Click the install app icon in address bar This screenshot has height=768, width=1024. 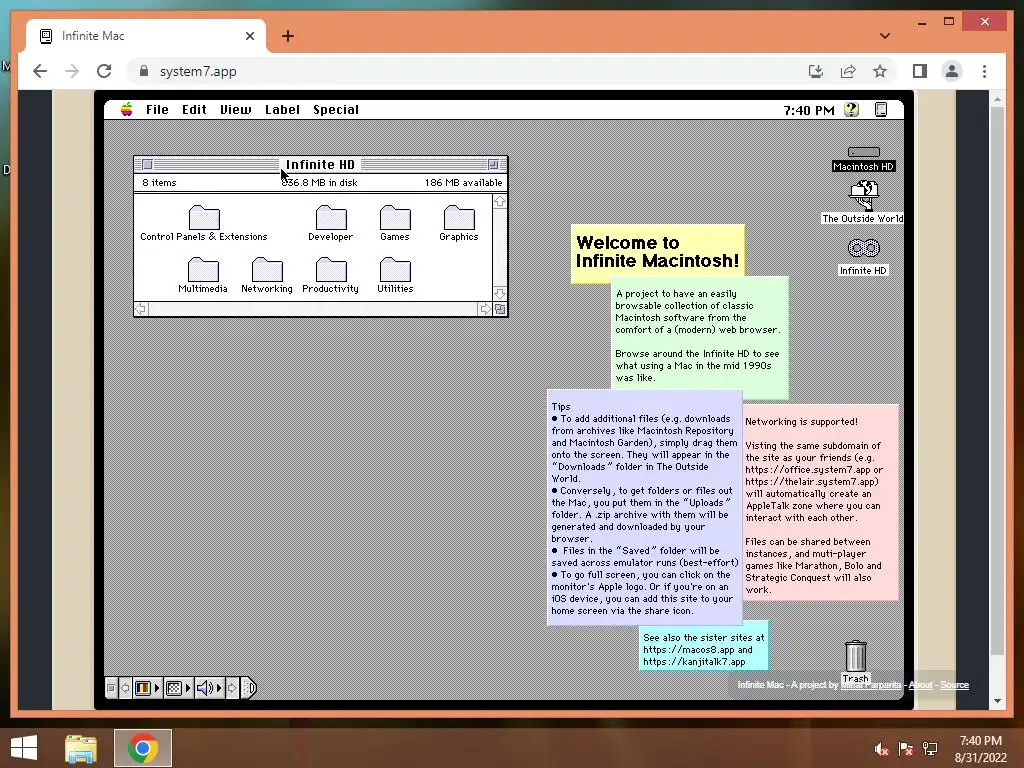point(816,71)
